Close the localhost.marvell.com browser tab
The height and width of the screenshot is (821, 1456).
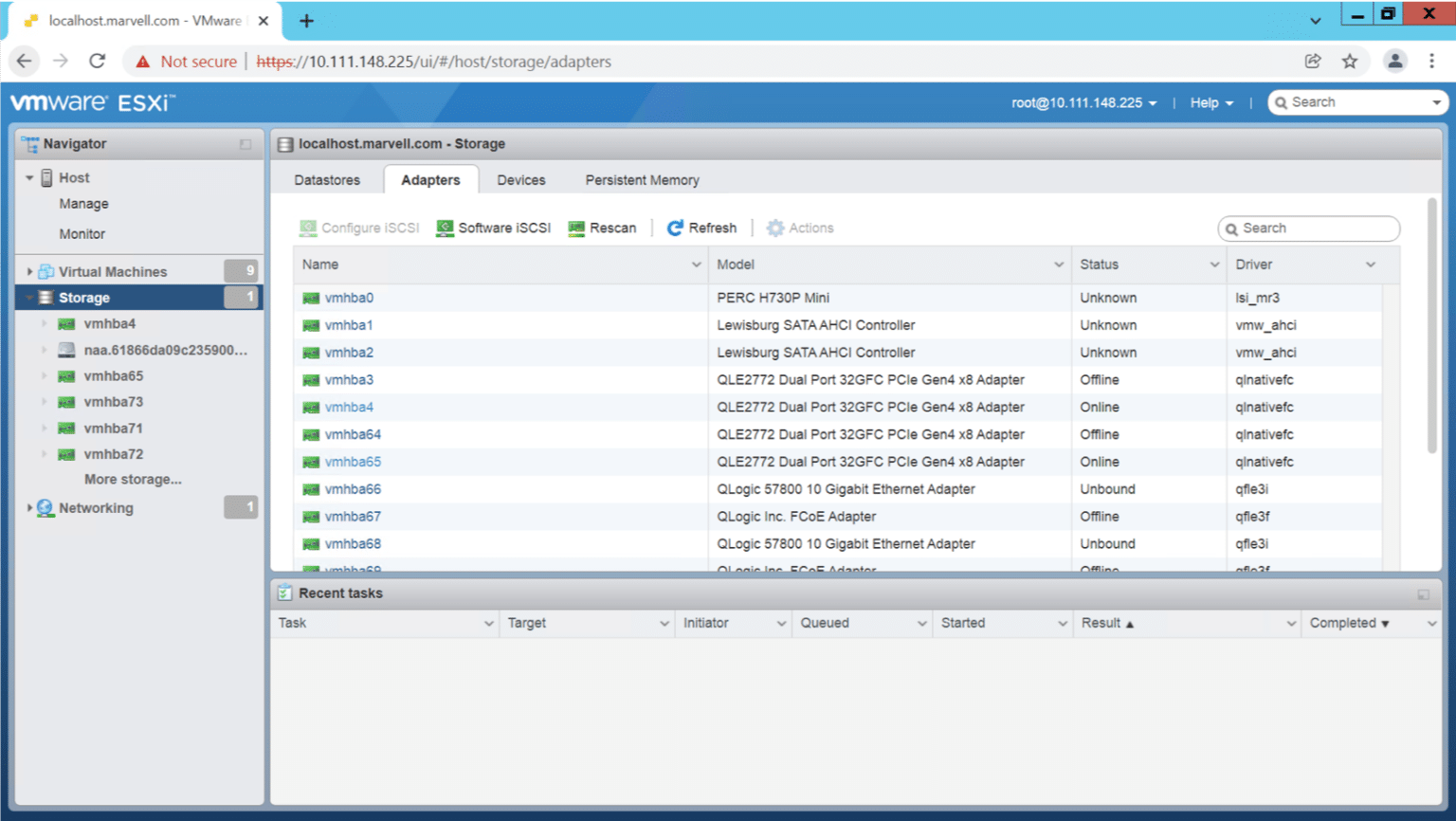pyautogui.click(x=264, y=21)
